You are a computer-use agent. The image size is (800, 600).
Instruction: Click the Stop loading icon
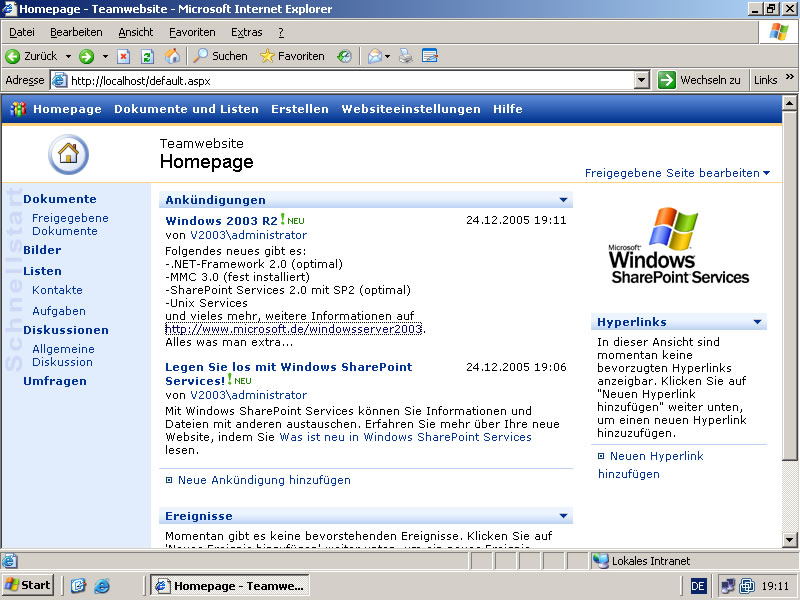(124, 56)
